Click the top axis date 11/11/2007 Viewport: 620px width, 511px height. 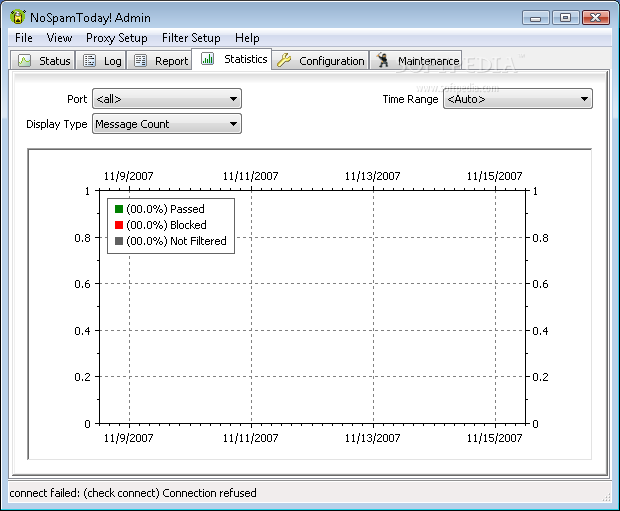coord(251,176)
